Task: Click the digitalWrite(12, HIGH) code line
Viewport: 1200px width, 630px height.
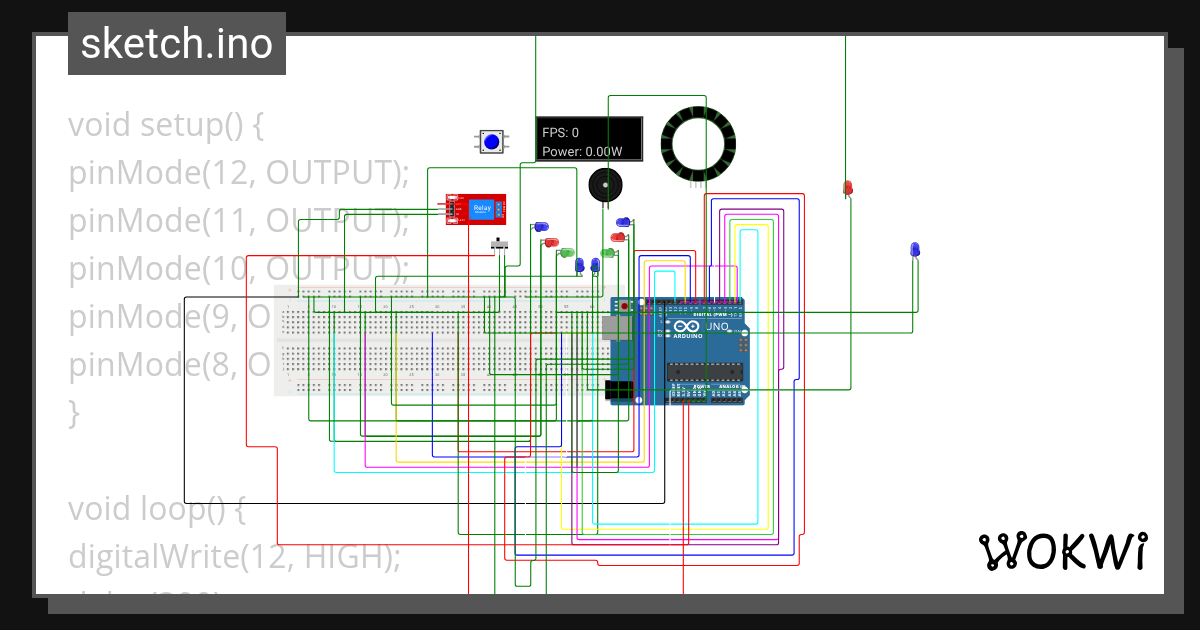Action: pyautogui.click(x=234, y=555)
